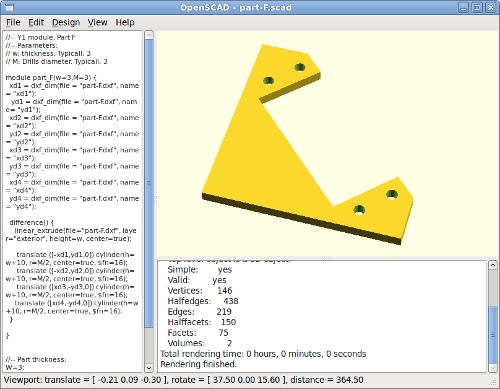Open the File menu
Image resolution: width=500 pixels, height=389 pixels.
pos(13,22)
